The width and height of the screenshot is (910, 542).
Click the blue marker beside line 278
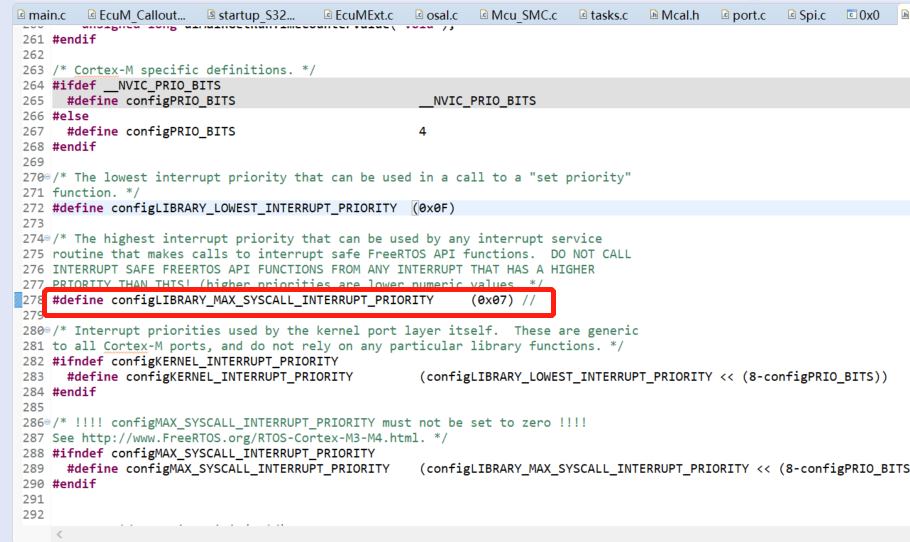click(18, 300)
